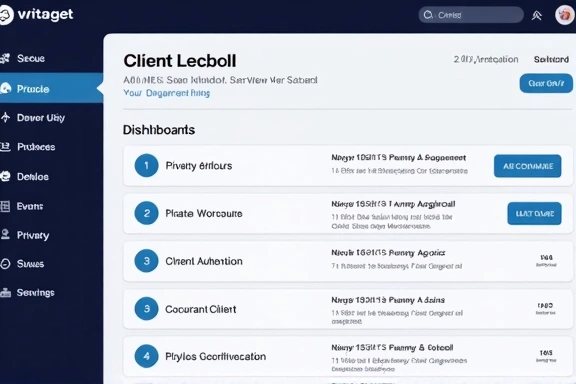The height and width of the screenshot is (384, 576).
Task: Open the Denioe sidebar icon
Action: pyautogui.click(x=5, y=176)
